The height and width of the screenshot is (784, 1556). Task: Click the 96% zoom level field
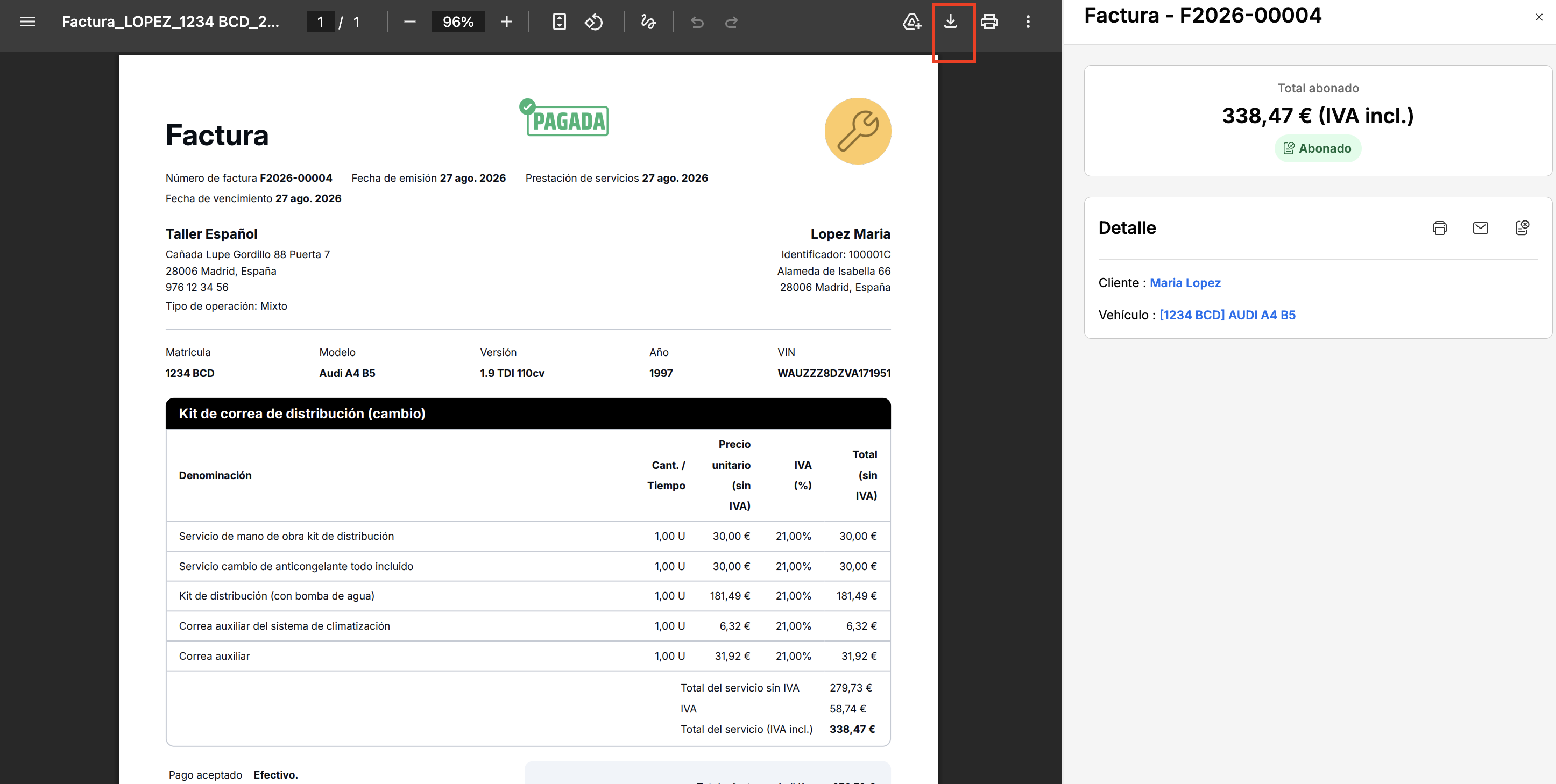click(x=458, y=22)
